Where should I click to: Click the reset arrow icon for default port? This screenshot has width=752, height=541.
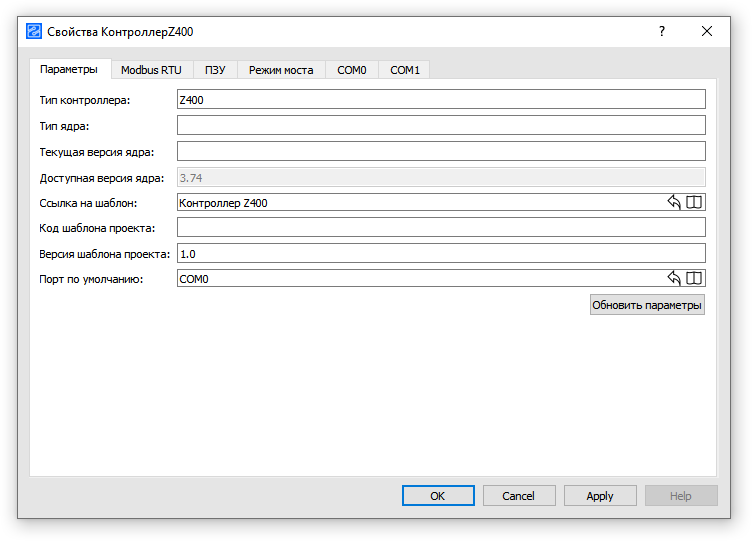pyautogui.click(x=674, y=279)
